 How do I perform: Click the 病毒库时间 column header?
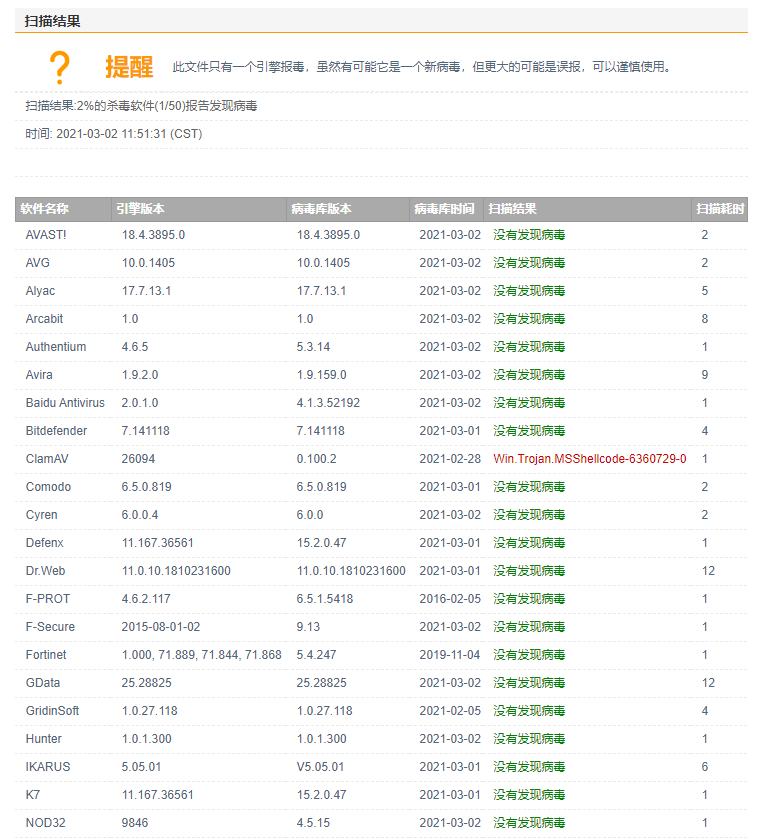tap(444, 209)
